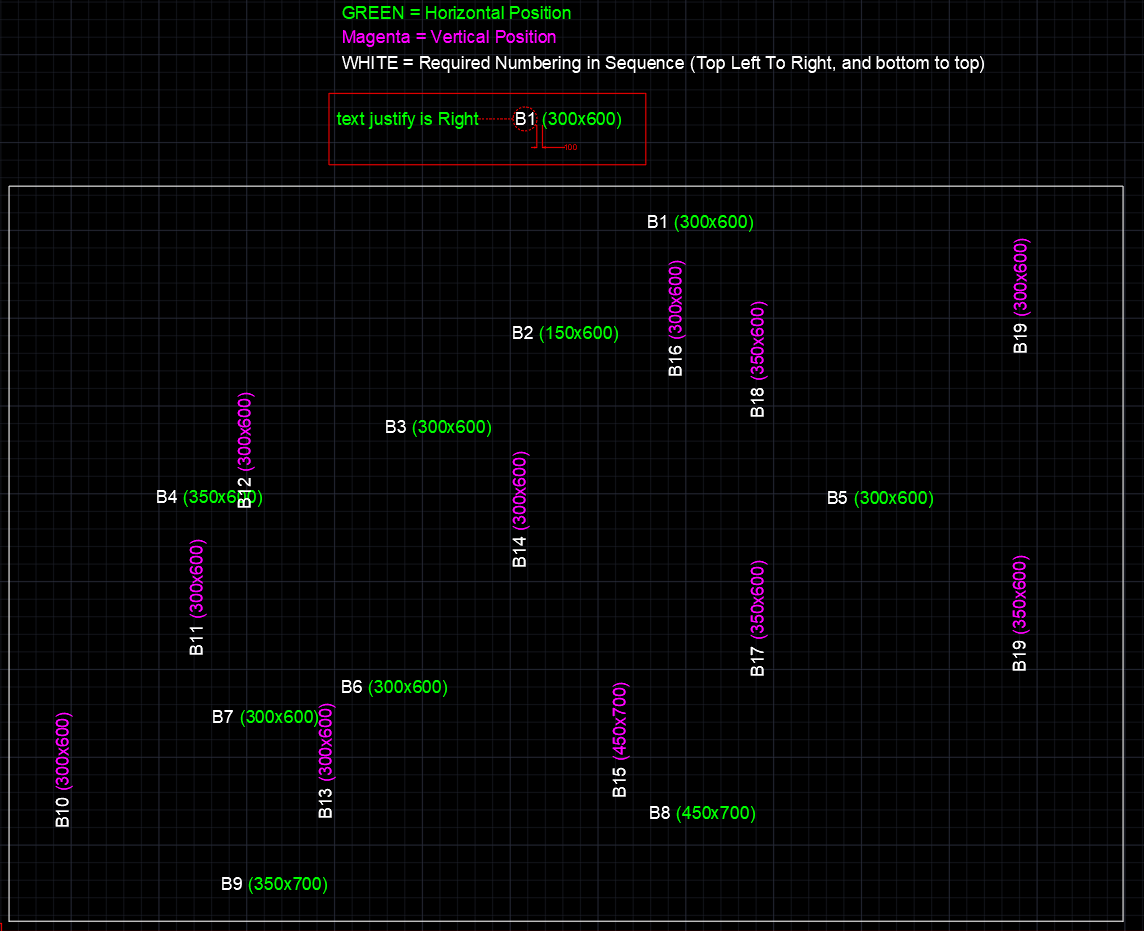Select the vertical B11 label
This screenshot has height=931, width=1144.
(197, 640)
